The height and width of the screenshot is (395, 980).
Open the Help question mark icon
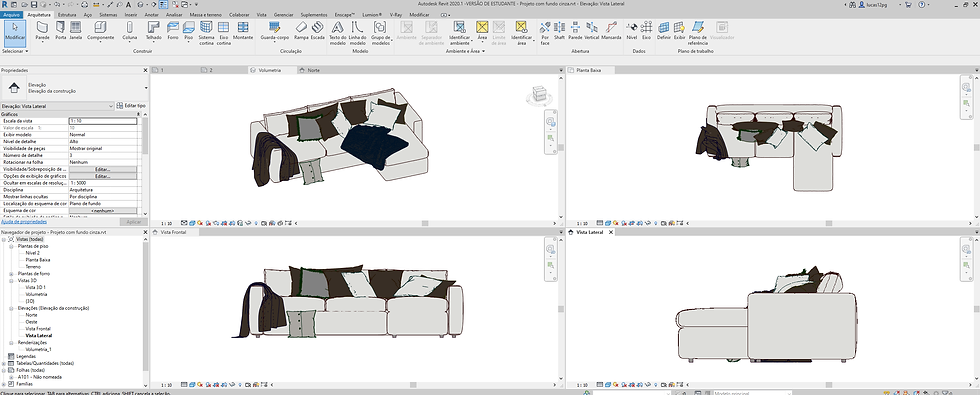click(x=921, y=4)
